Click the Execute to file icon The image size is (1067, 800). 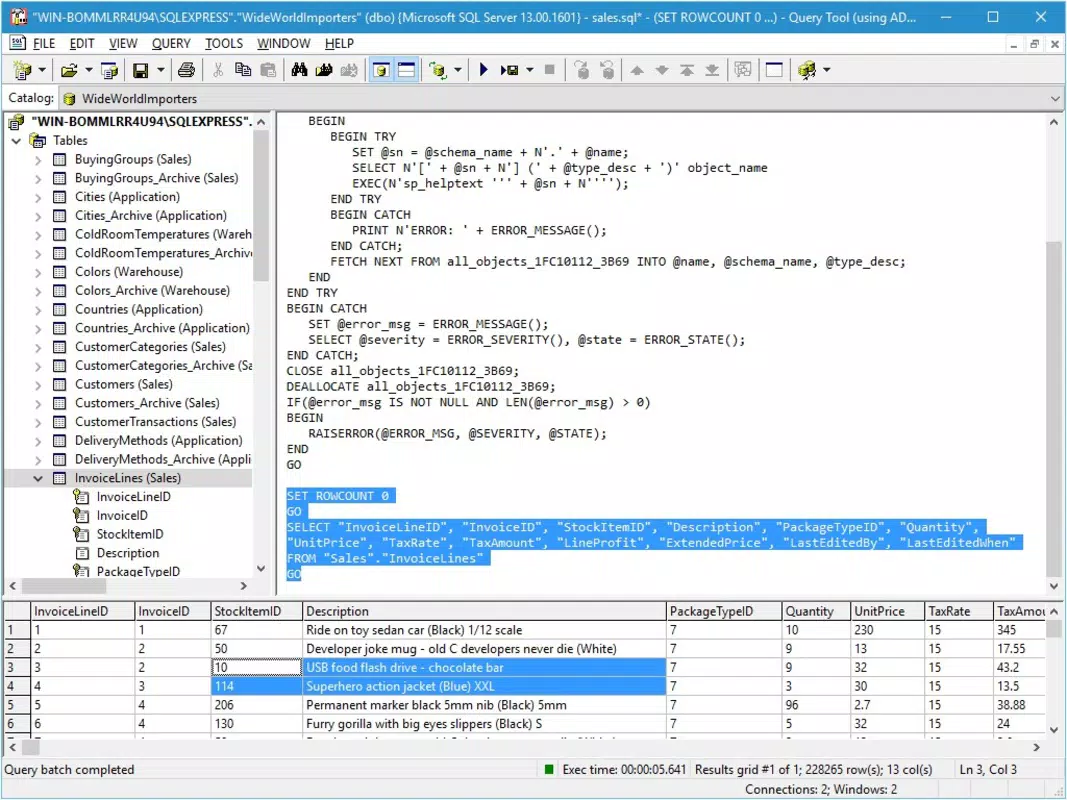[510, 70]
